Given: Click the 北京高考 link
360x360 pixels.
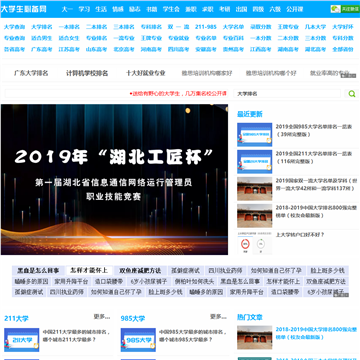Looking at the screenshot, I should pyautogui.click(x=124, y=50).
